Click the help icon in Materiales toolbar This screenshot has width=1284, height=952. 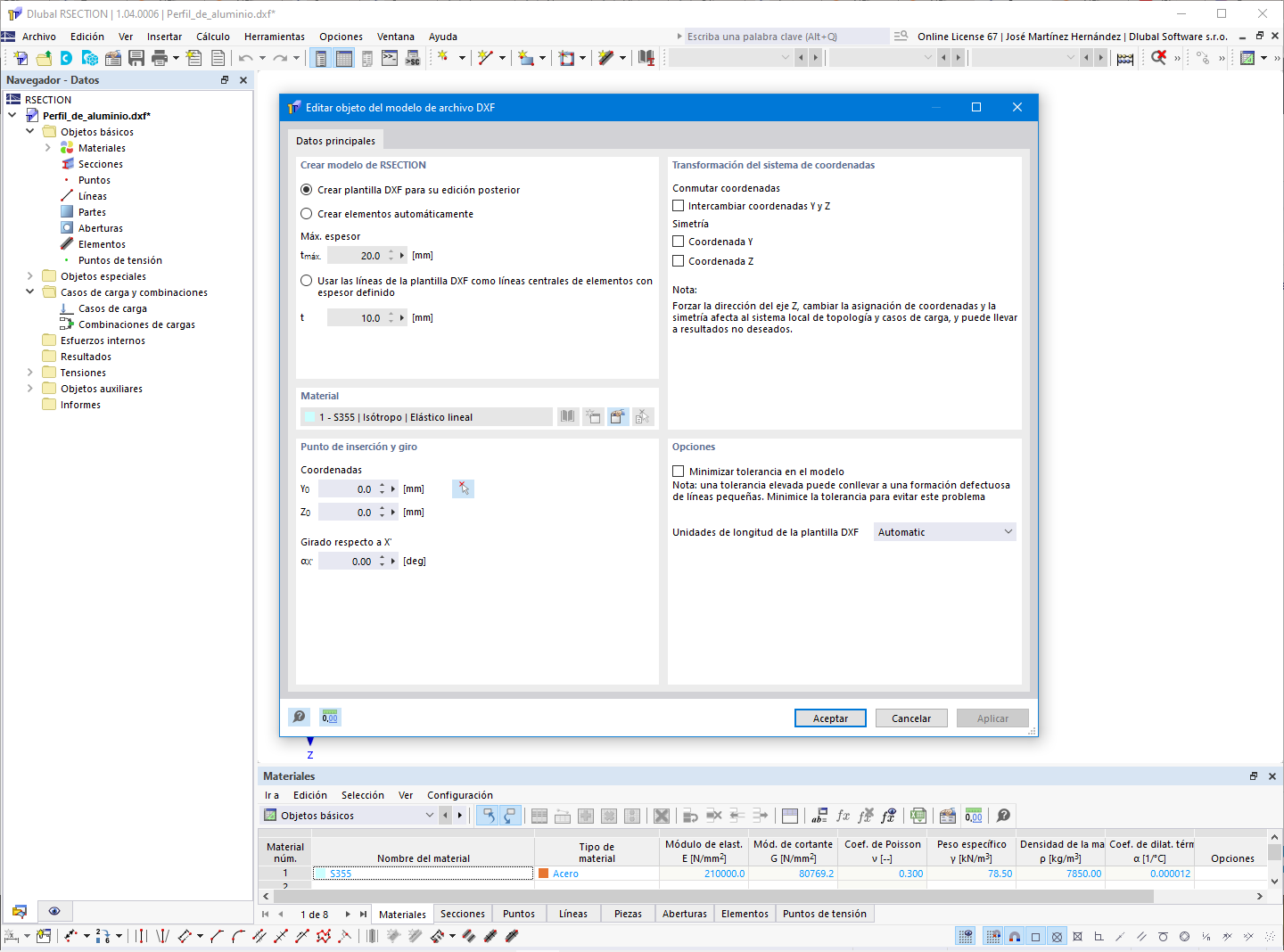point(1003,816)
